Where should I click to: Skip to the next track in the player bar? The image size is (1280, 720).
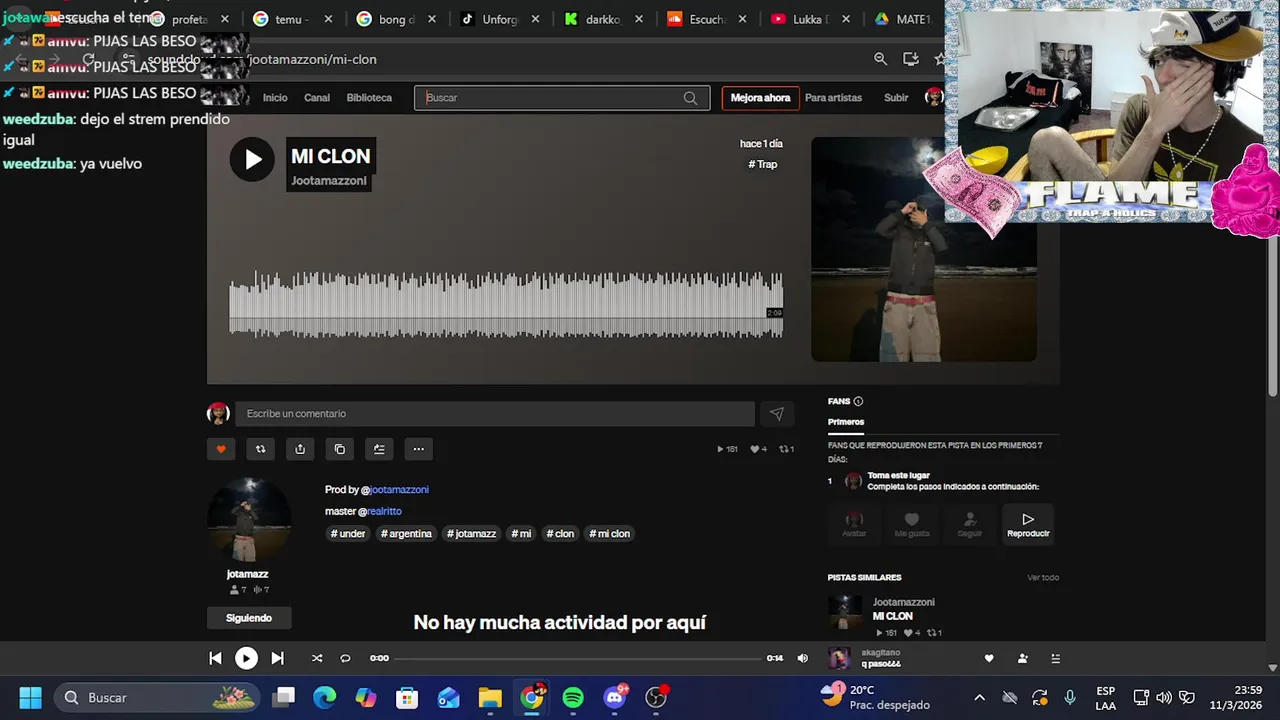277,658
